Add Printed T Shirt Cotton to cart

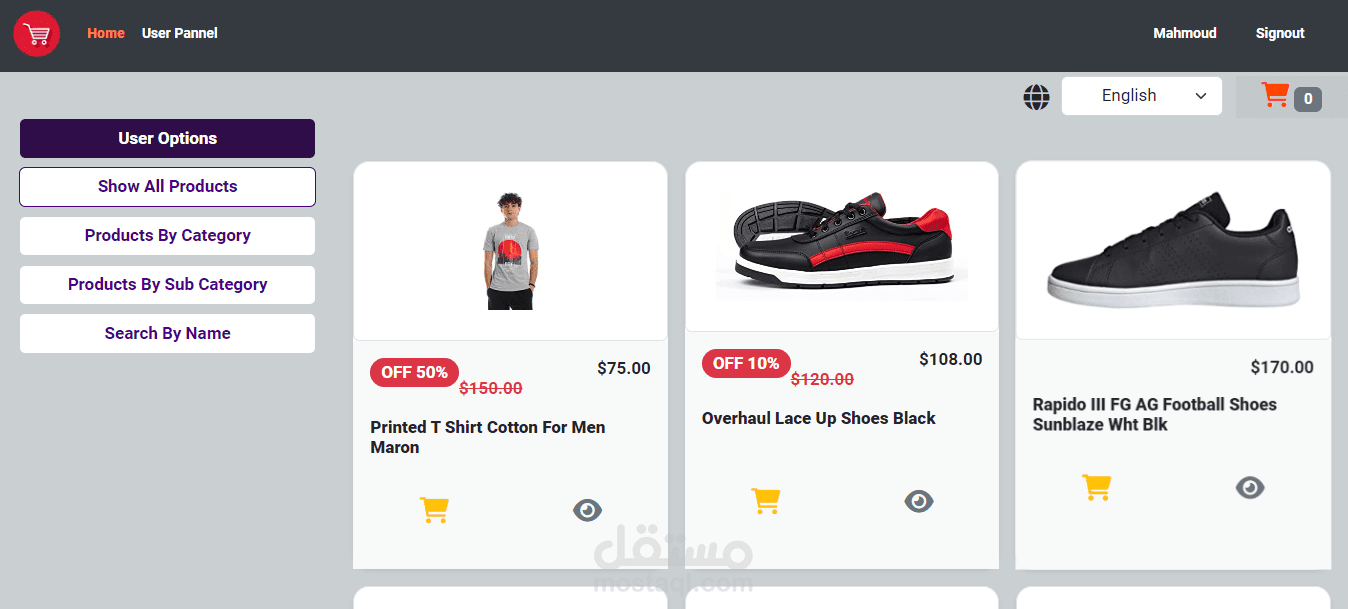pyautogui.click(x=434, y=509)
